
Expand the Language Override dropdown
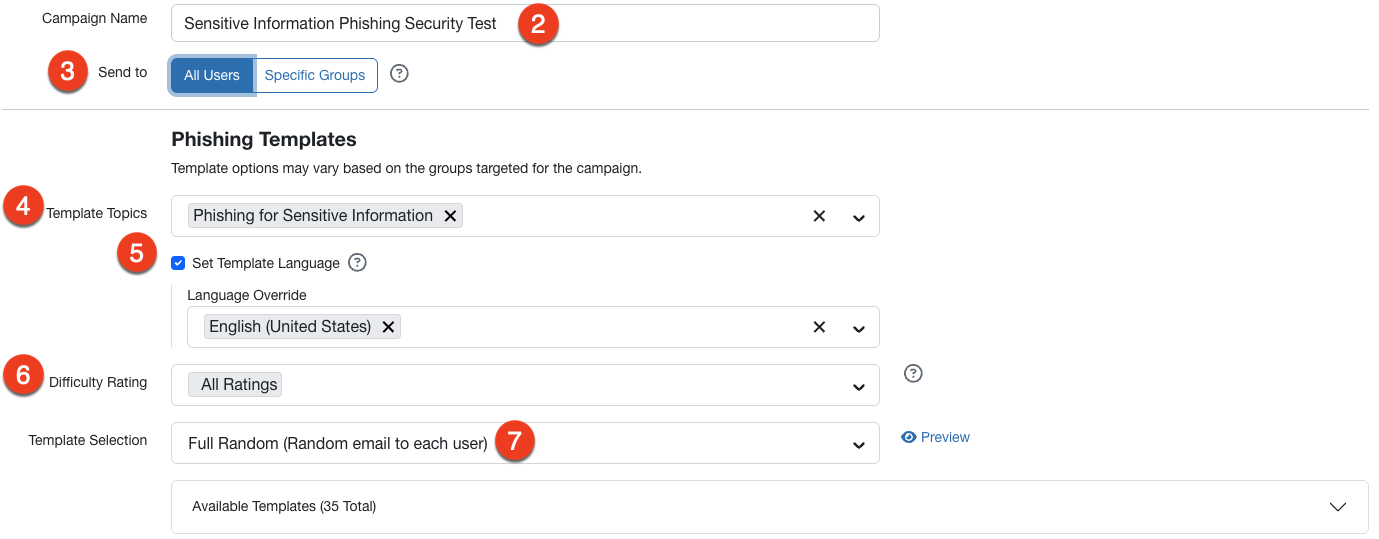pyautogui.click(x=858, y=328)
